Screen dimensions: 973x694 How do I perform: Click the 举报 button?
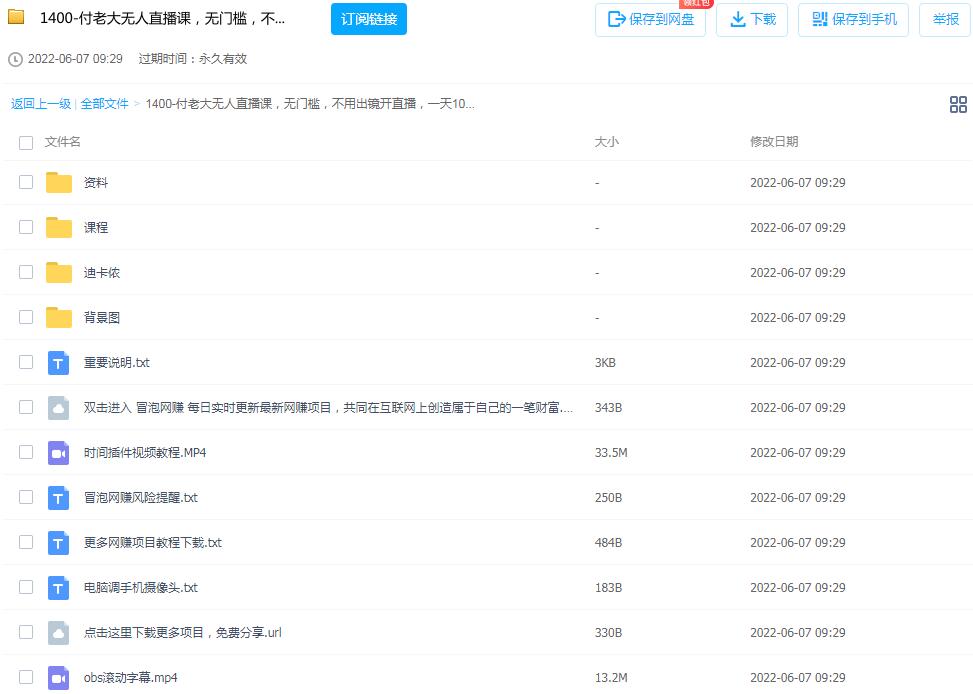[945, 20]
